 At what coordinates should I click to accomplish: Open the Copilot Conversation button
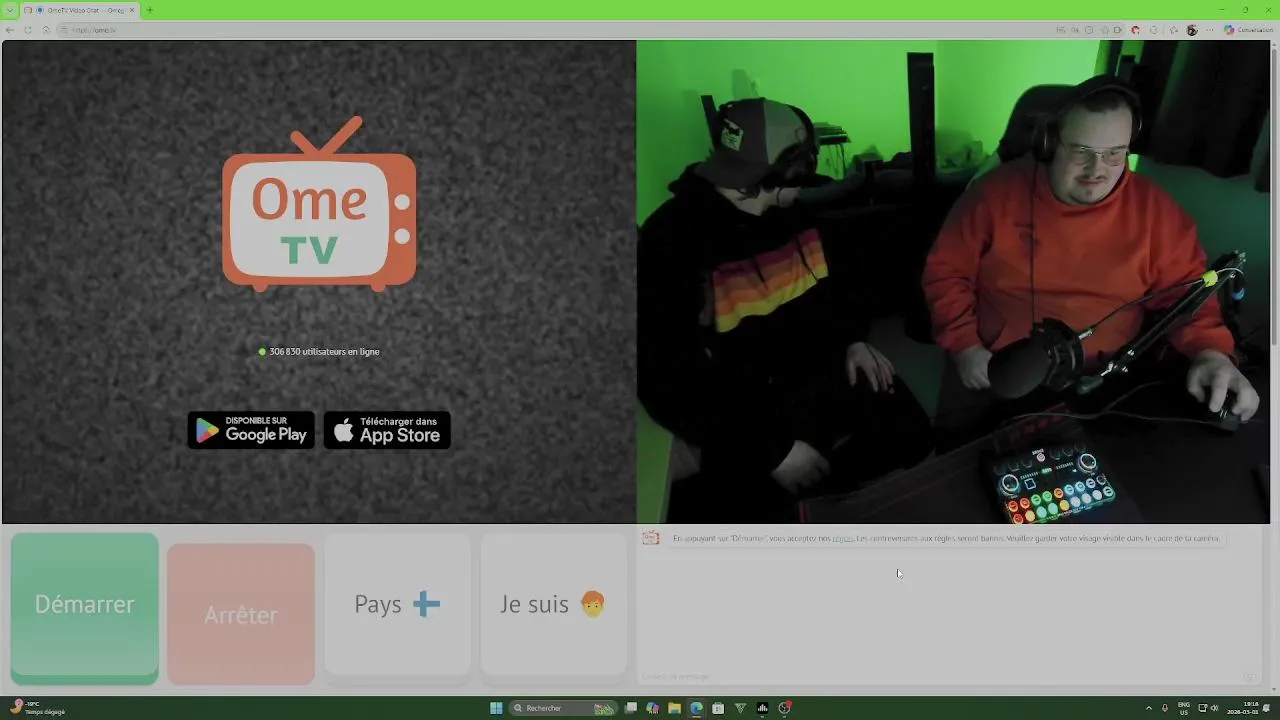[x=1248, y=30]
